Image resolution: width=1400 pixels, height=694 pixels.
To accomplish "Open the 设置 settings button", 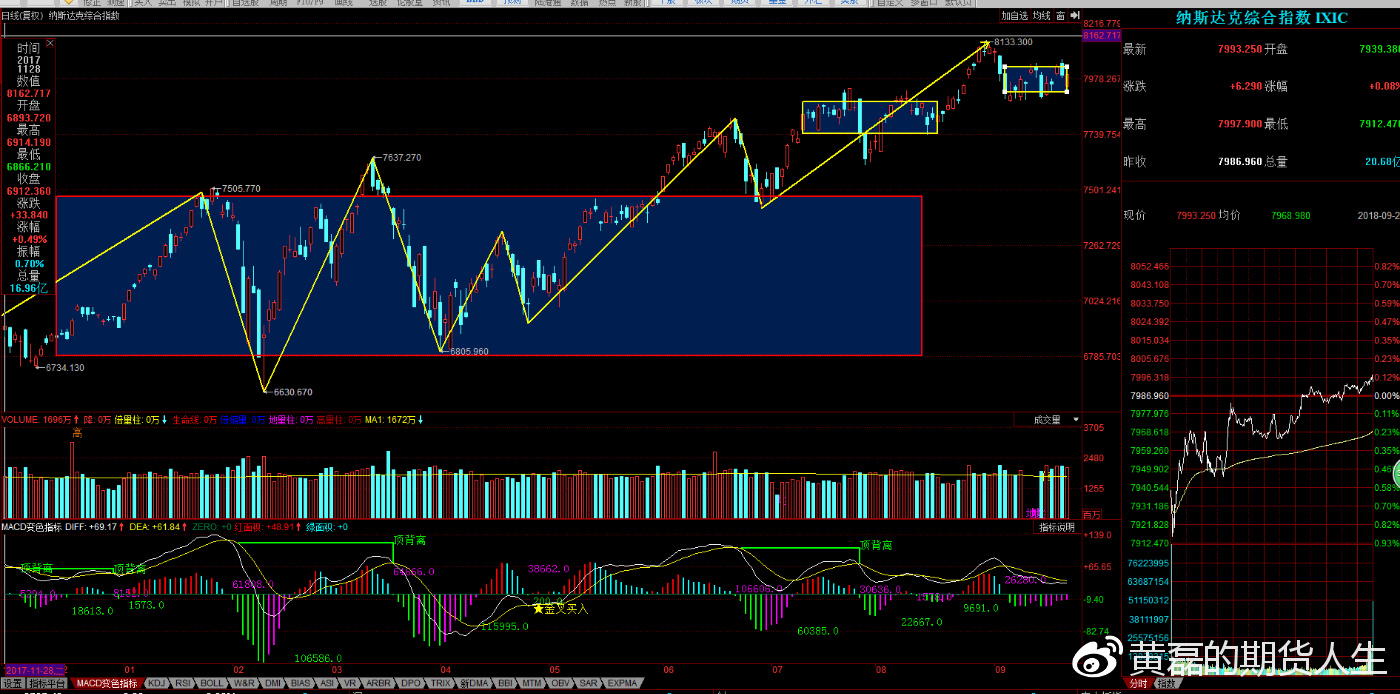I will click(x=12, y=684).
